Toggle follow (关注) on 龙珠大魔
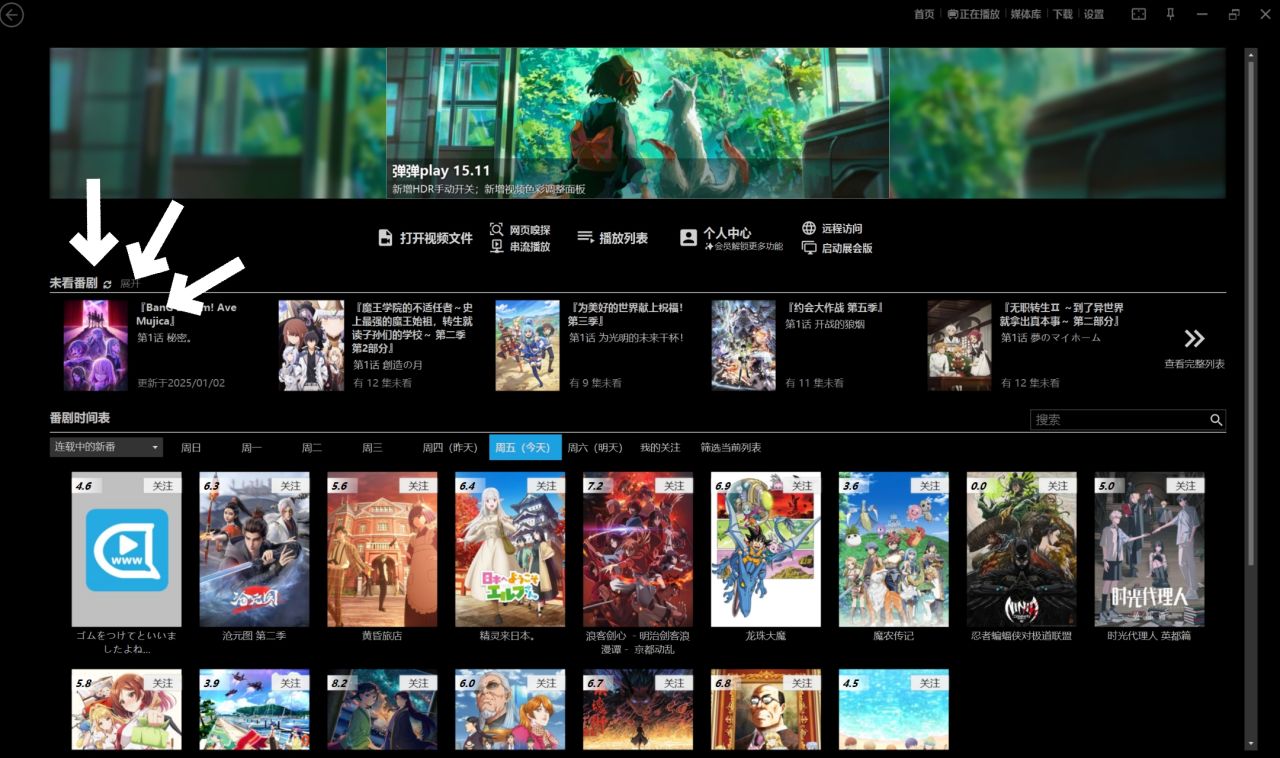Viewport: 1280px width, 758px height. (x=802, y=486)
